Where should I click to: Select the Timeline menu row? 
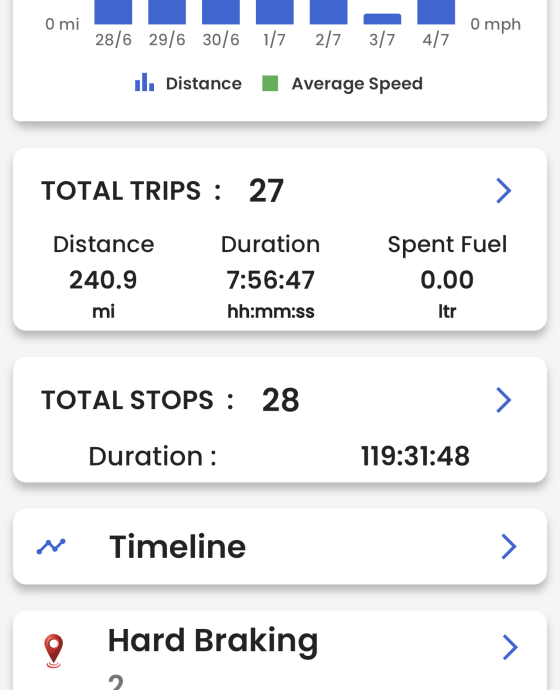click(280, 547)
